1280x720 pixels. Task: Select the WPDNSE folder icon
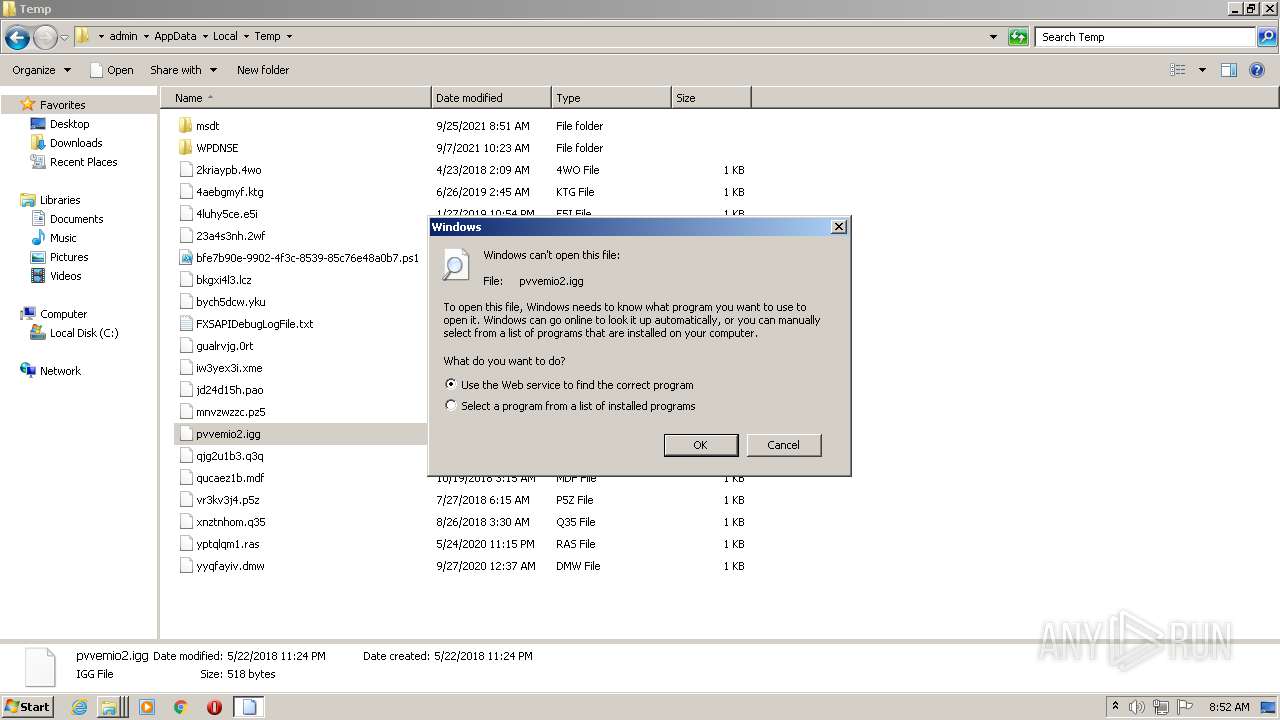click(x=185, y=148)
